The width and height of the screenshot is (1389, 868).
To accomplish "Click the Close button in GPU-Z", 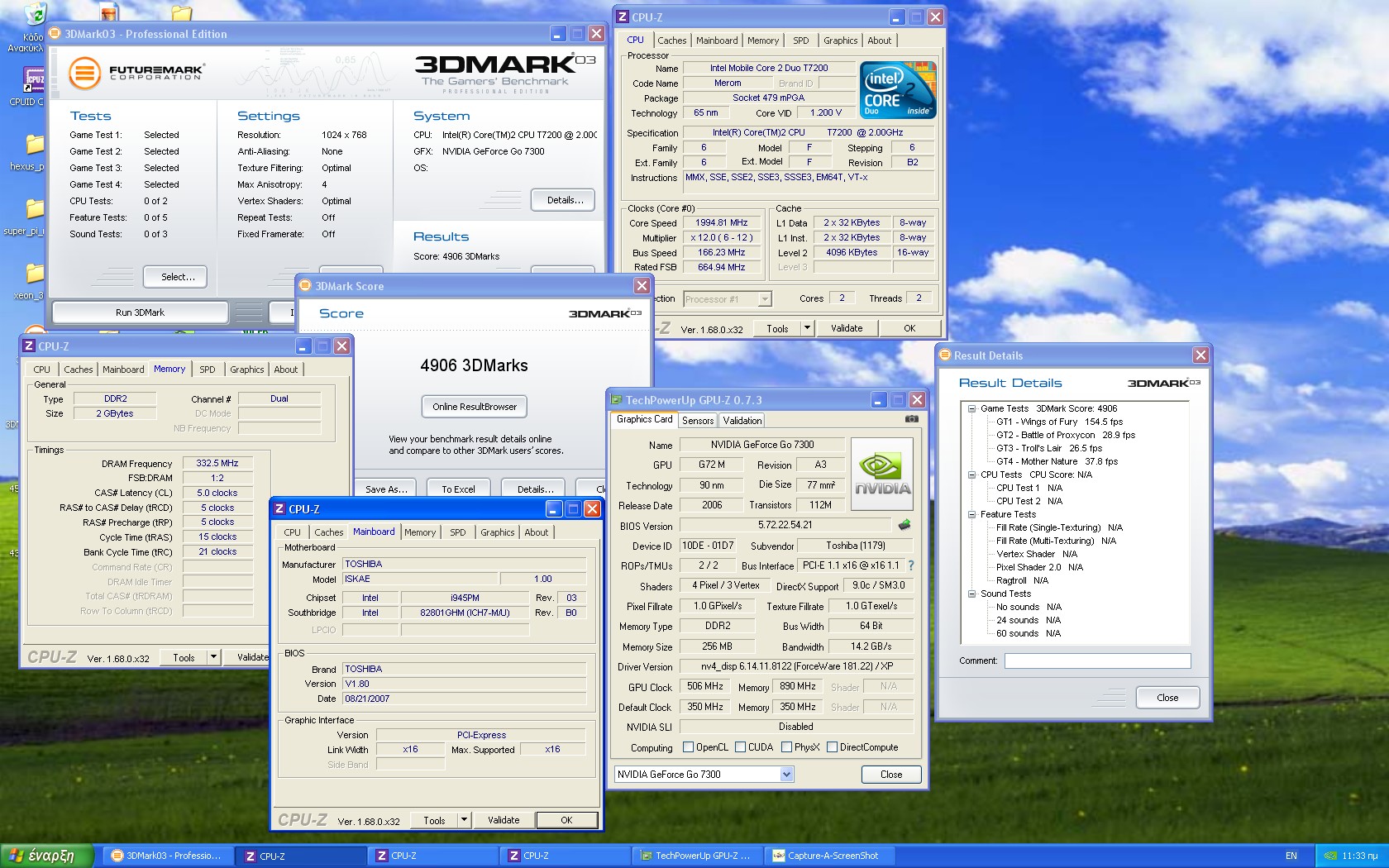I will [x=891, y=775].
